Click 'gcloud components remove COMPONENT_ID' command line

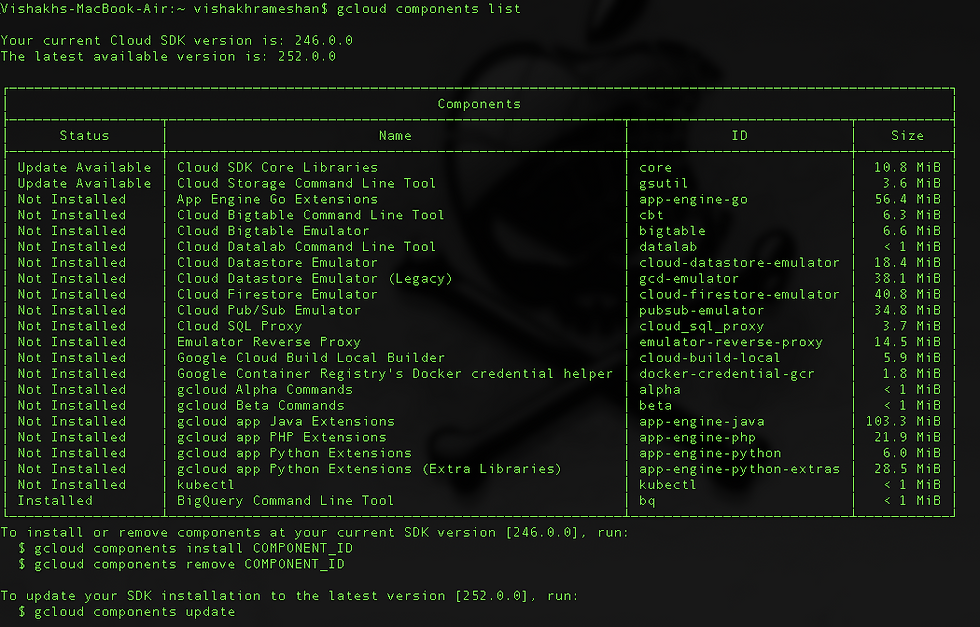coord(181,564)
